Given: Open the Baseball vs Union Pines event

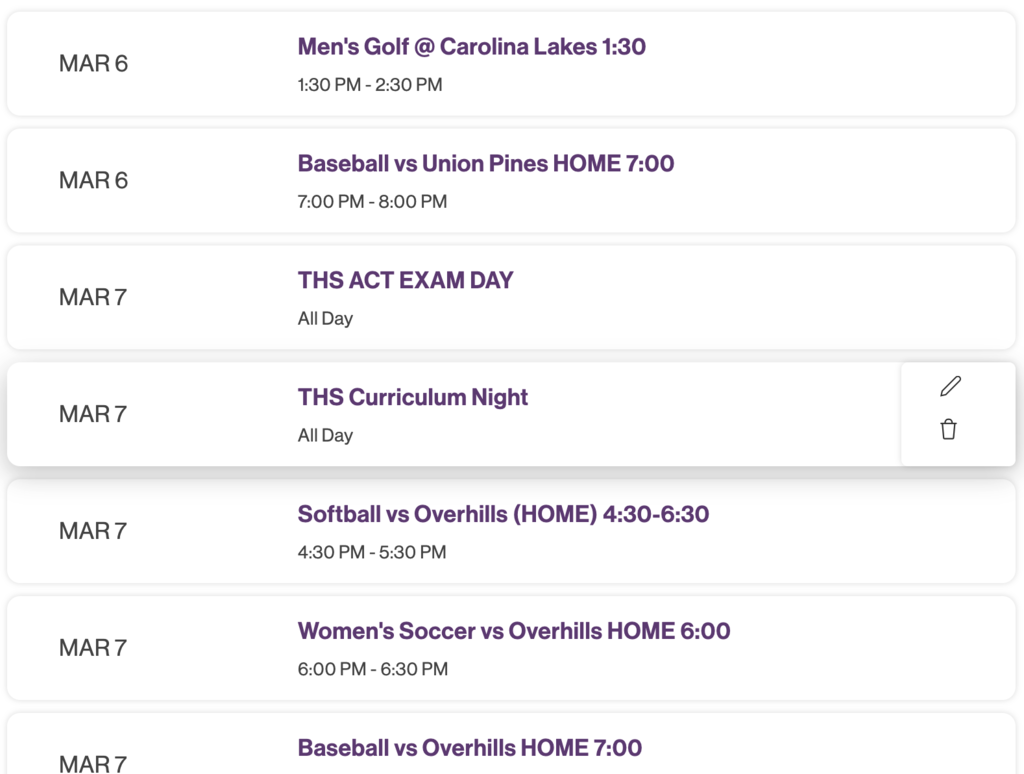Looking at the screenshot, I should point(485,163).
